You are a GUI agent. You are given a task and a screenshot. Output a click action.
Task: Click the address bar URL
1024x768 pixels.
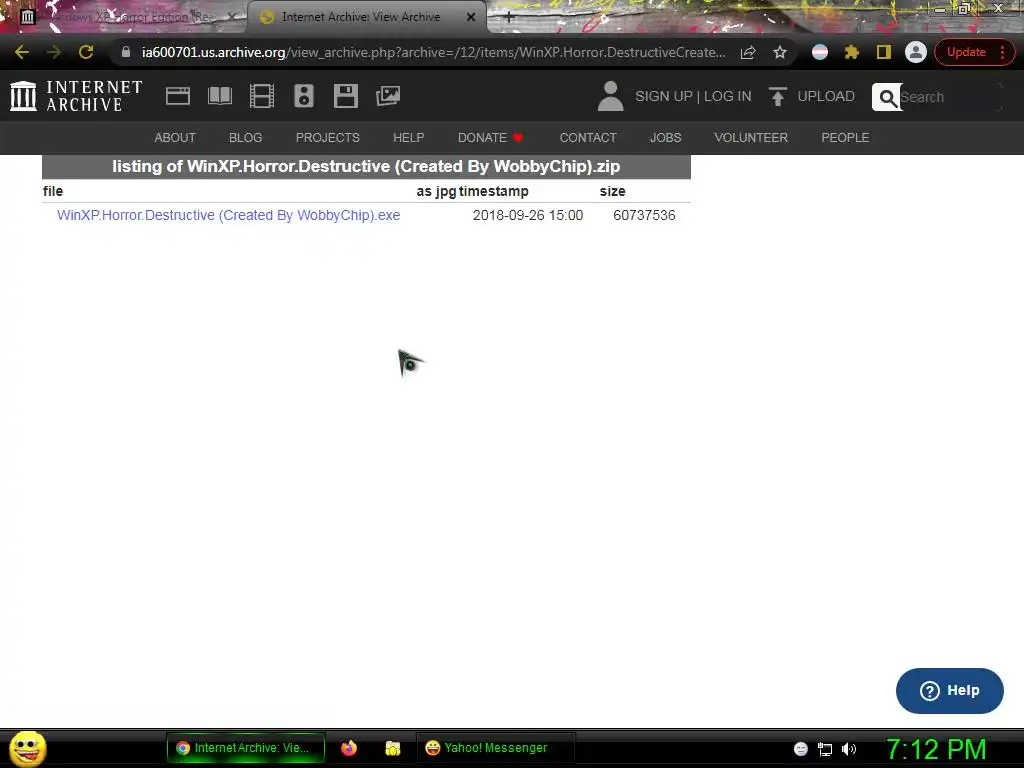pyautogui.click(x=434, y=52)
